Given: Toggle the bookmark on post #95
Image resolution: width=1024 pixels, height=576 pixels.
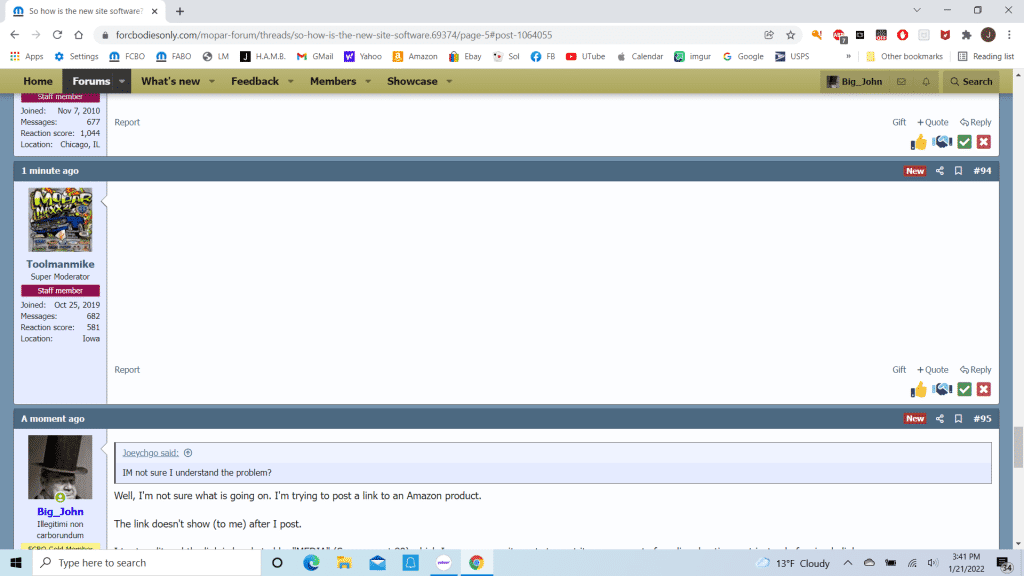Looking at the screenshot, I should [x=958, y=419].
